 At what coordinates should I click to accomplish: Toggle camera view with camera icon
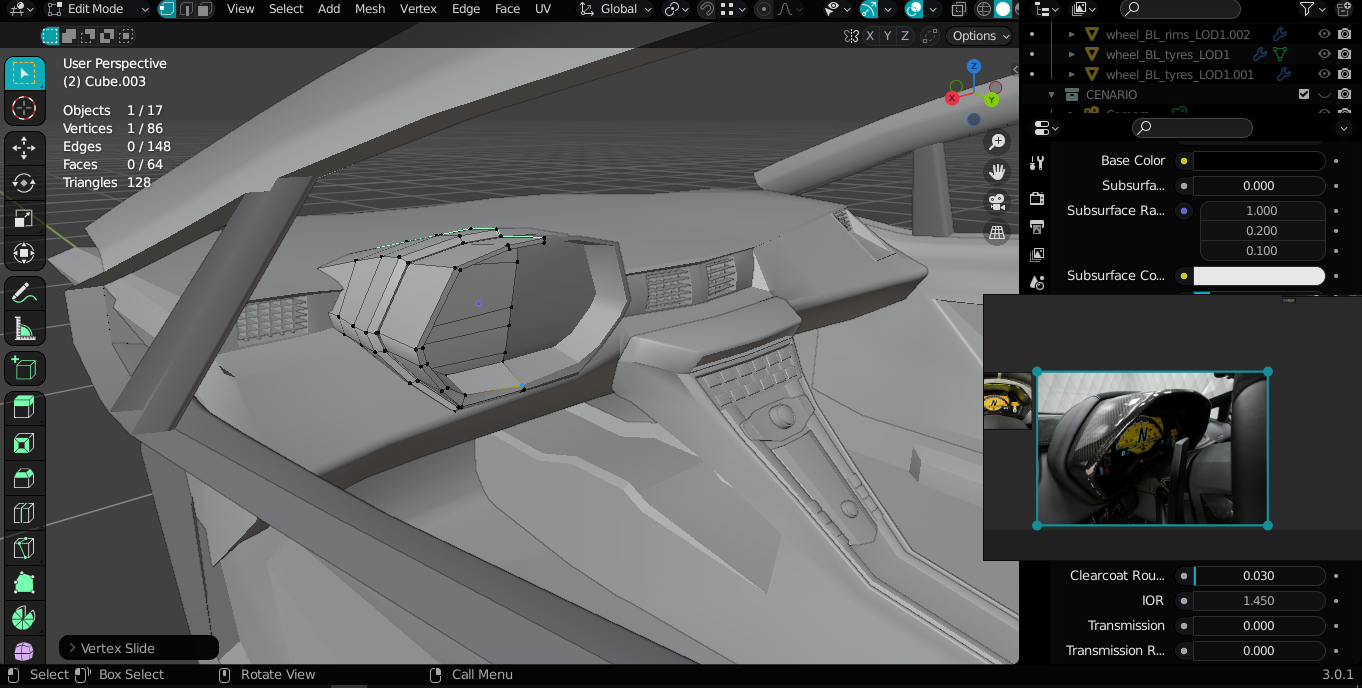pyautogui.click(x=997, y=202)
